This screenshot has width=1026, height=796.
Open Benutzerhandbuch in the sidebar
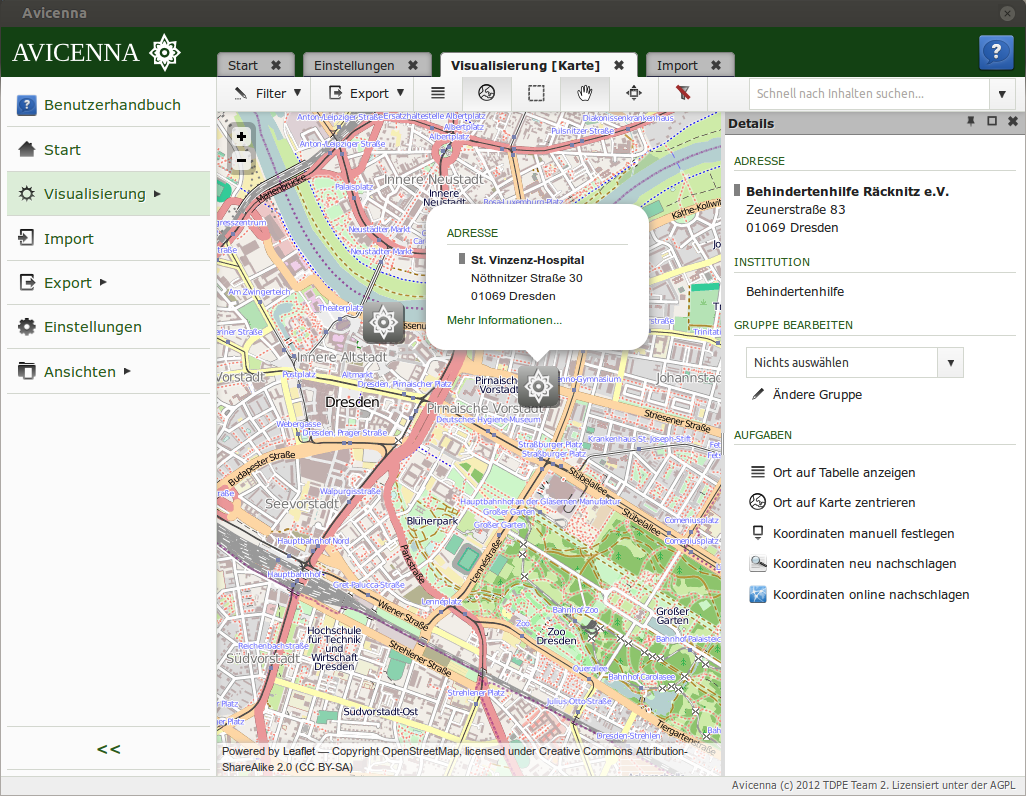(111, 105)
